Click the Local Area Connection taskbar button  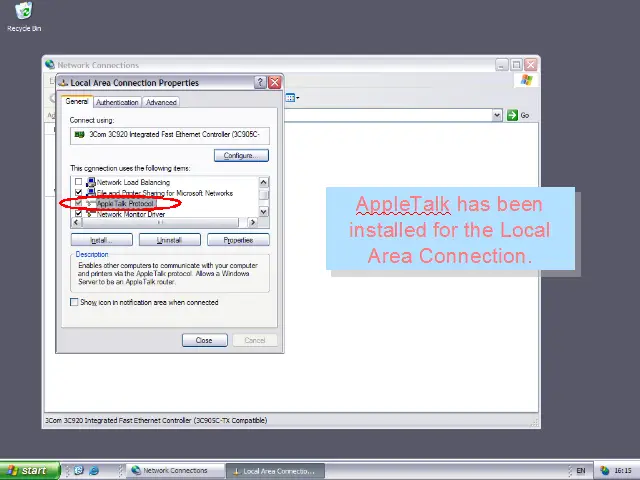[276, 471]
